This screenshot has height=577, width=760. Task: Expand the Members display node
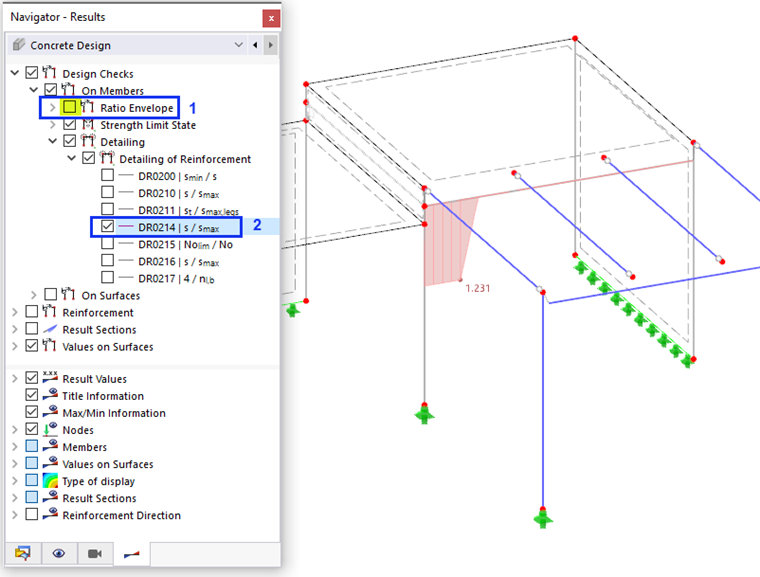[x=15, y=447]
